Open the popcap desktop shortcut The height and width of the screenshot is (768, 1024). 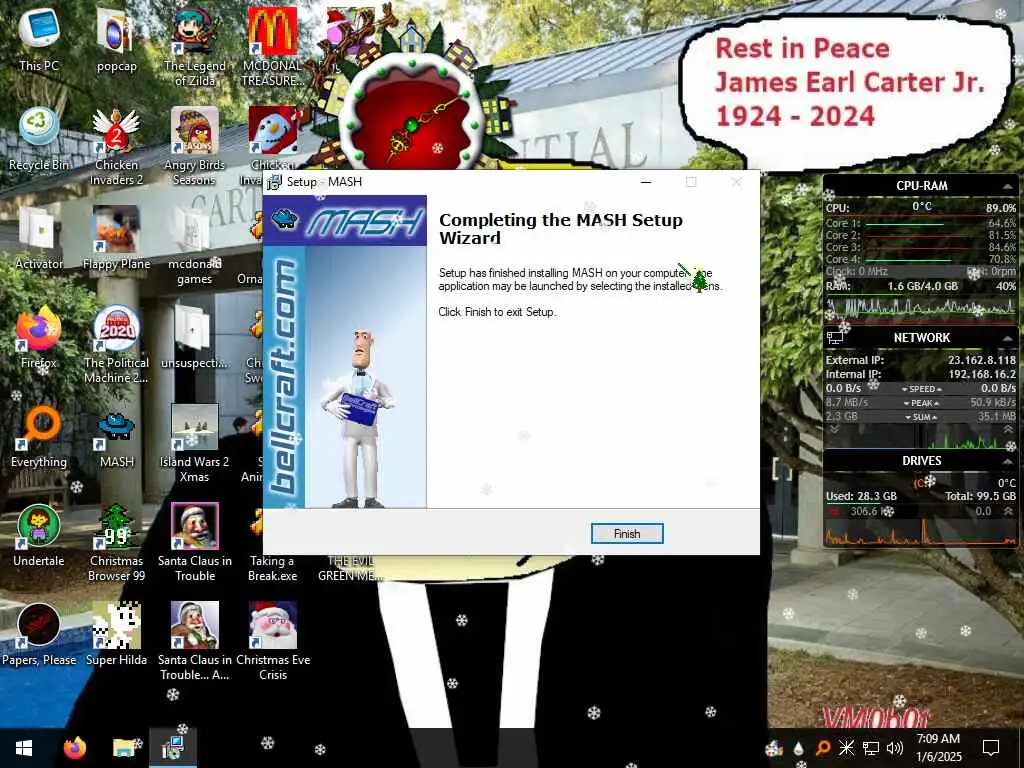[x=116, y=40]
